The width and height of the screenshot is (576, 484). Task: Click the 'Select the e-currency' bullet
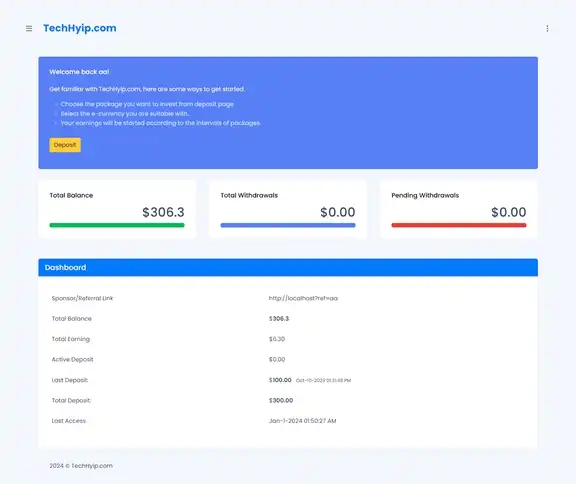[125, 114]
